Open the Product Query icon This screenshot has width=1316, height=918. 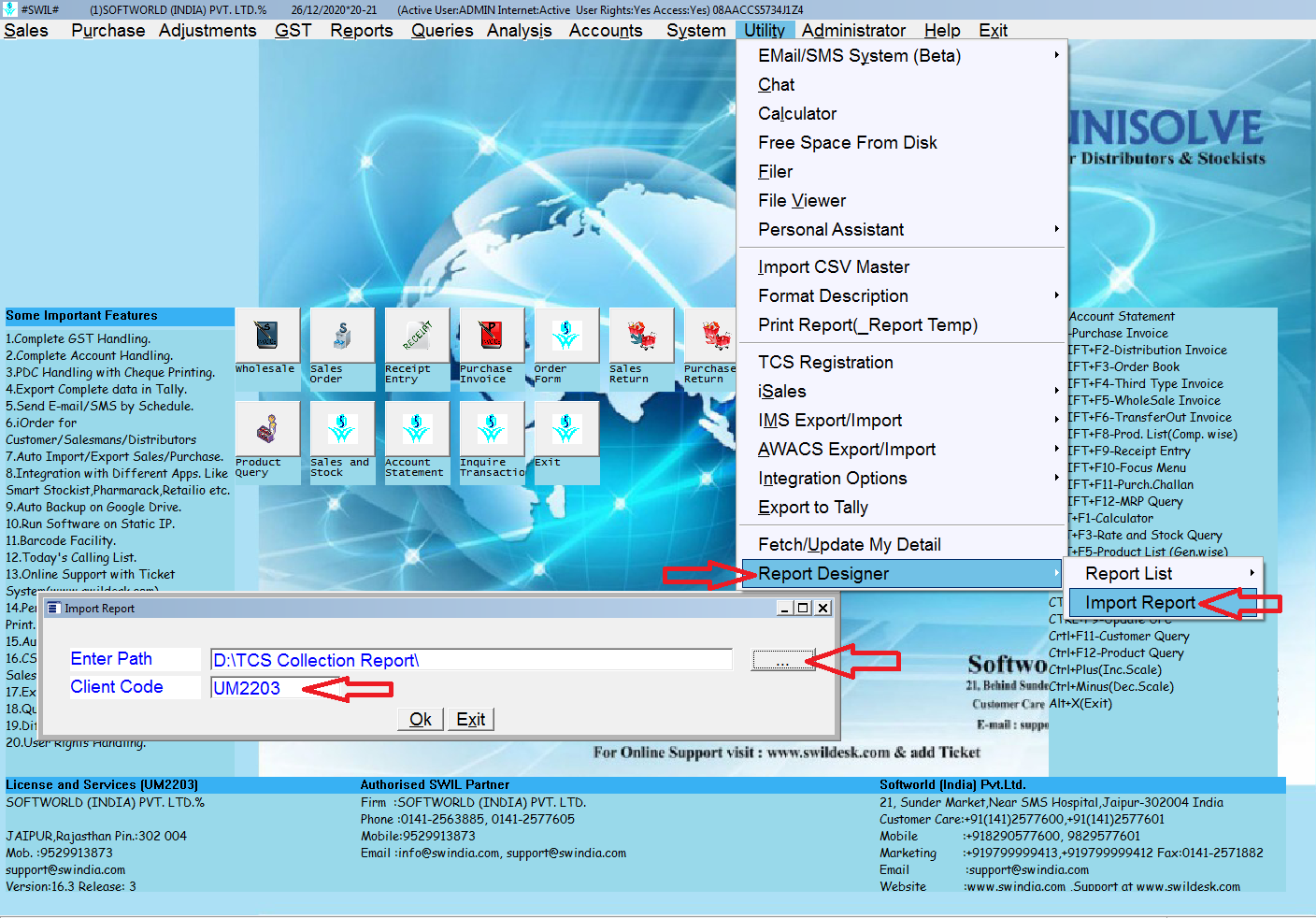pos(267,429)
